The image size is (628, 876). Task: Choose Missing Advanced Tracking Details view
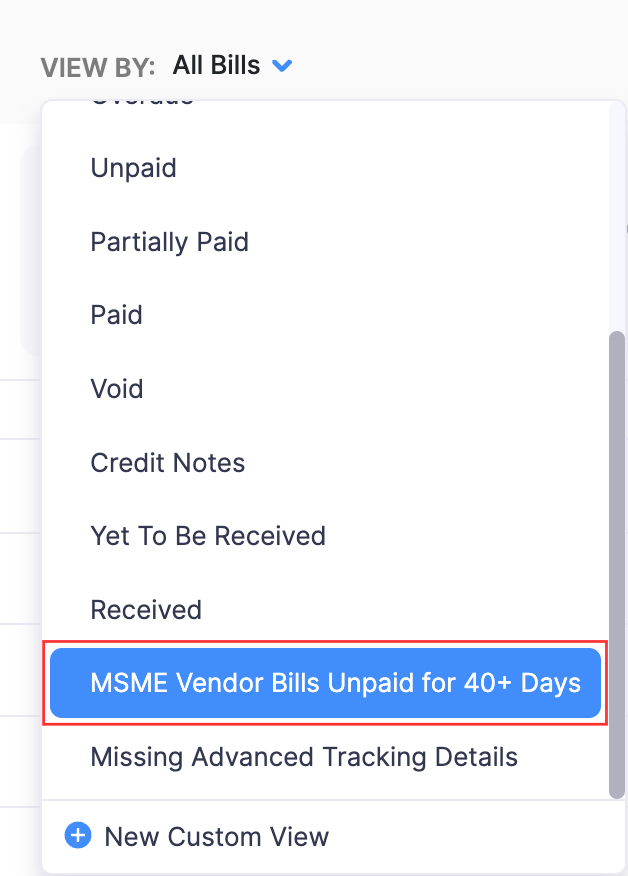click(x=304, y=757)
